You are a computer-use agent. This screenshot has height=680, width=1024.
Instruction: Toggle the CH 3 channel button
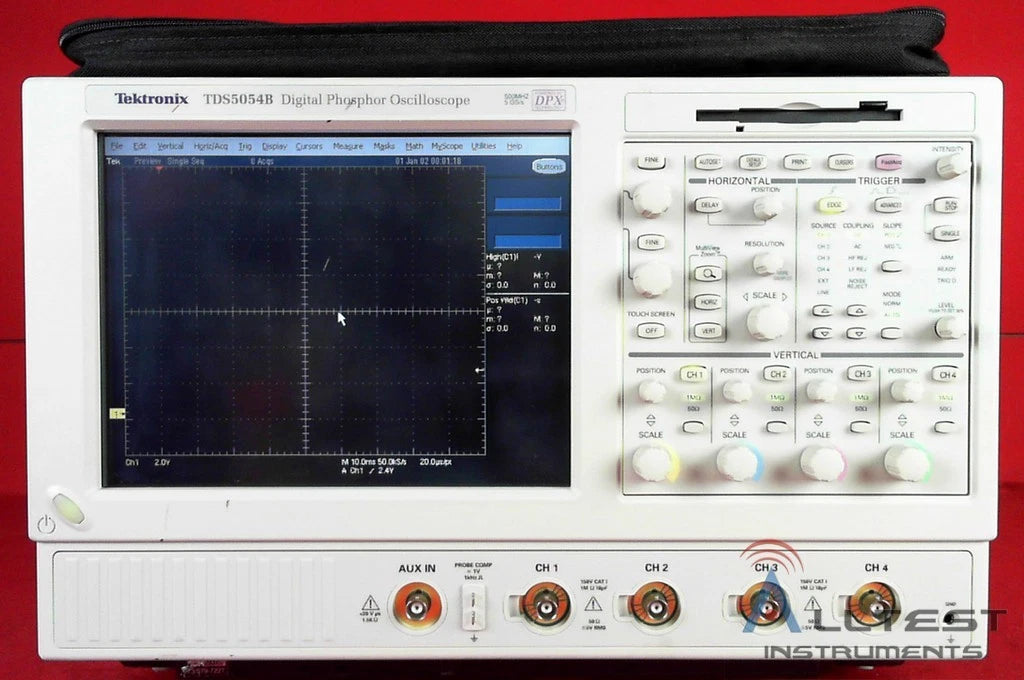(861, 374)
